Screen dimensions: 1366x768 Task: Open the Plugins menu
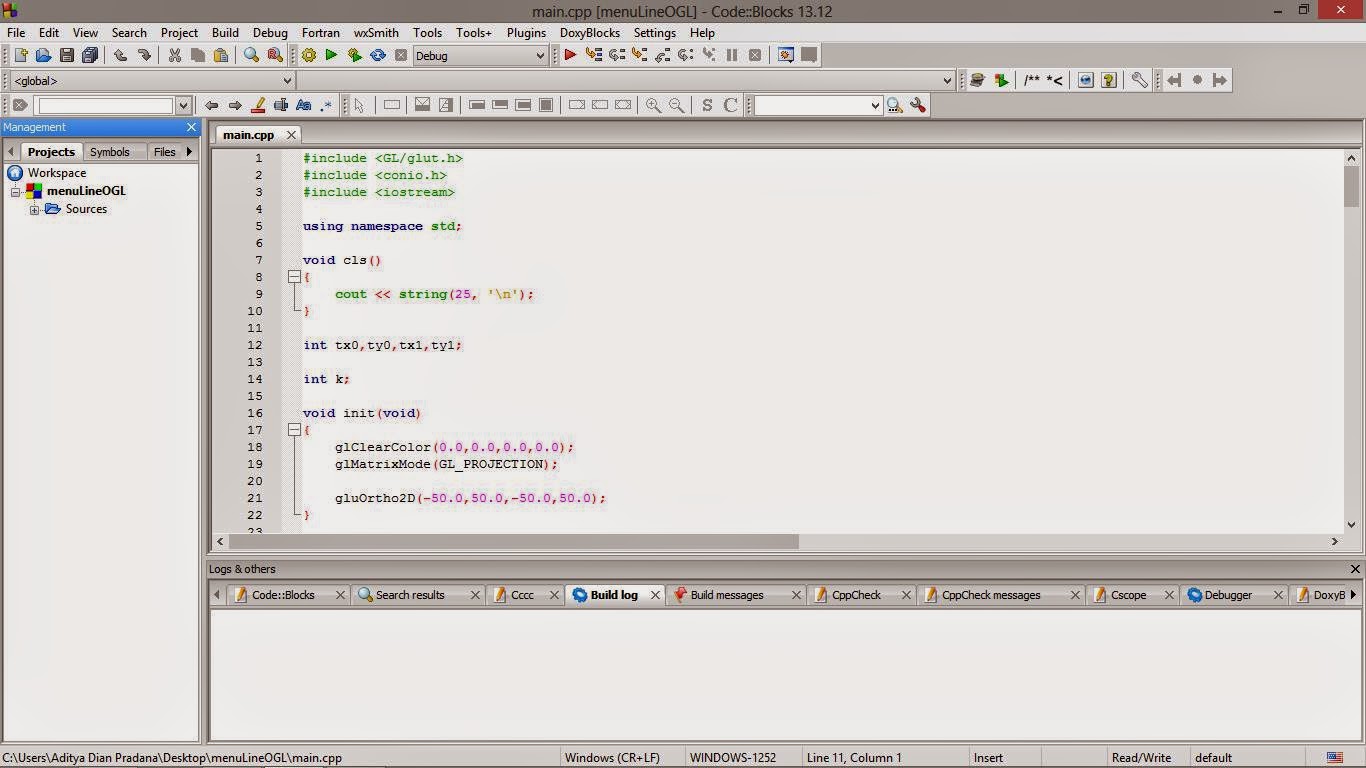click(x=526, y=32)
